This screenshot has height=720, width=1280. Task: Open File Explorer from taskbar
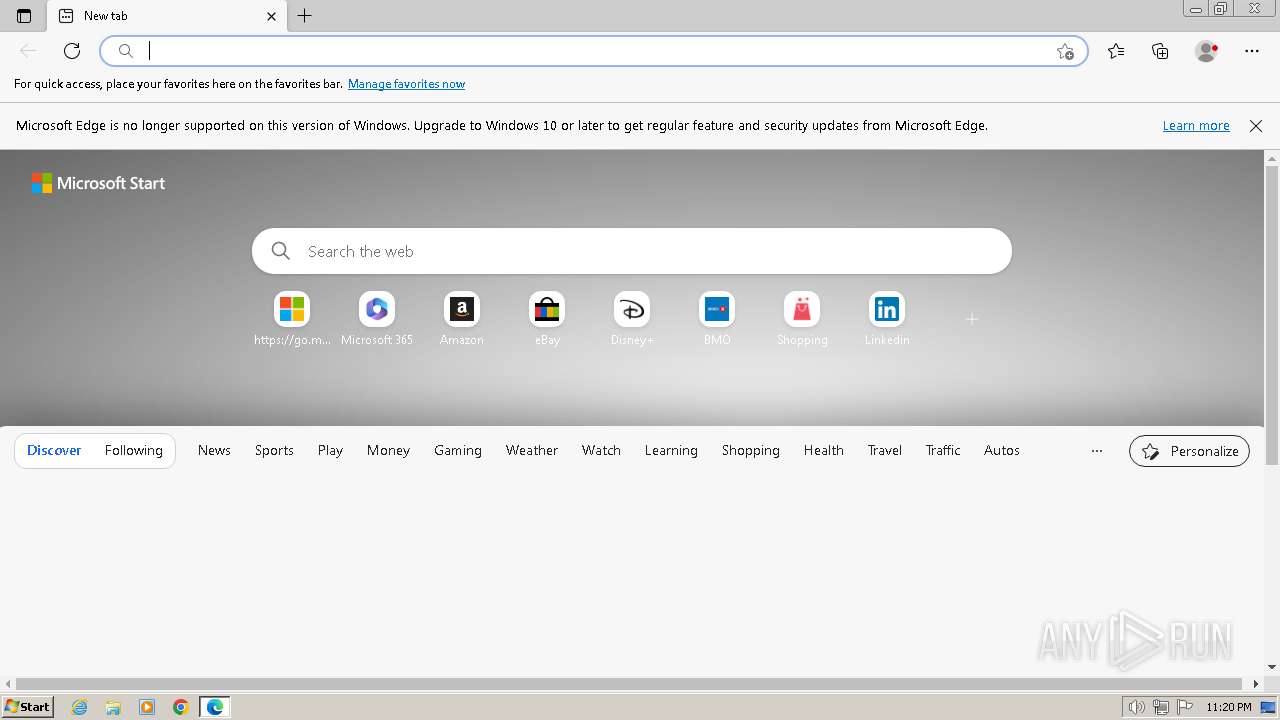[113, 707]
